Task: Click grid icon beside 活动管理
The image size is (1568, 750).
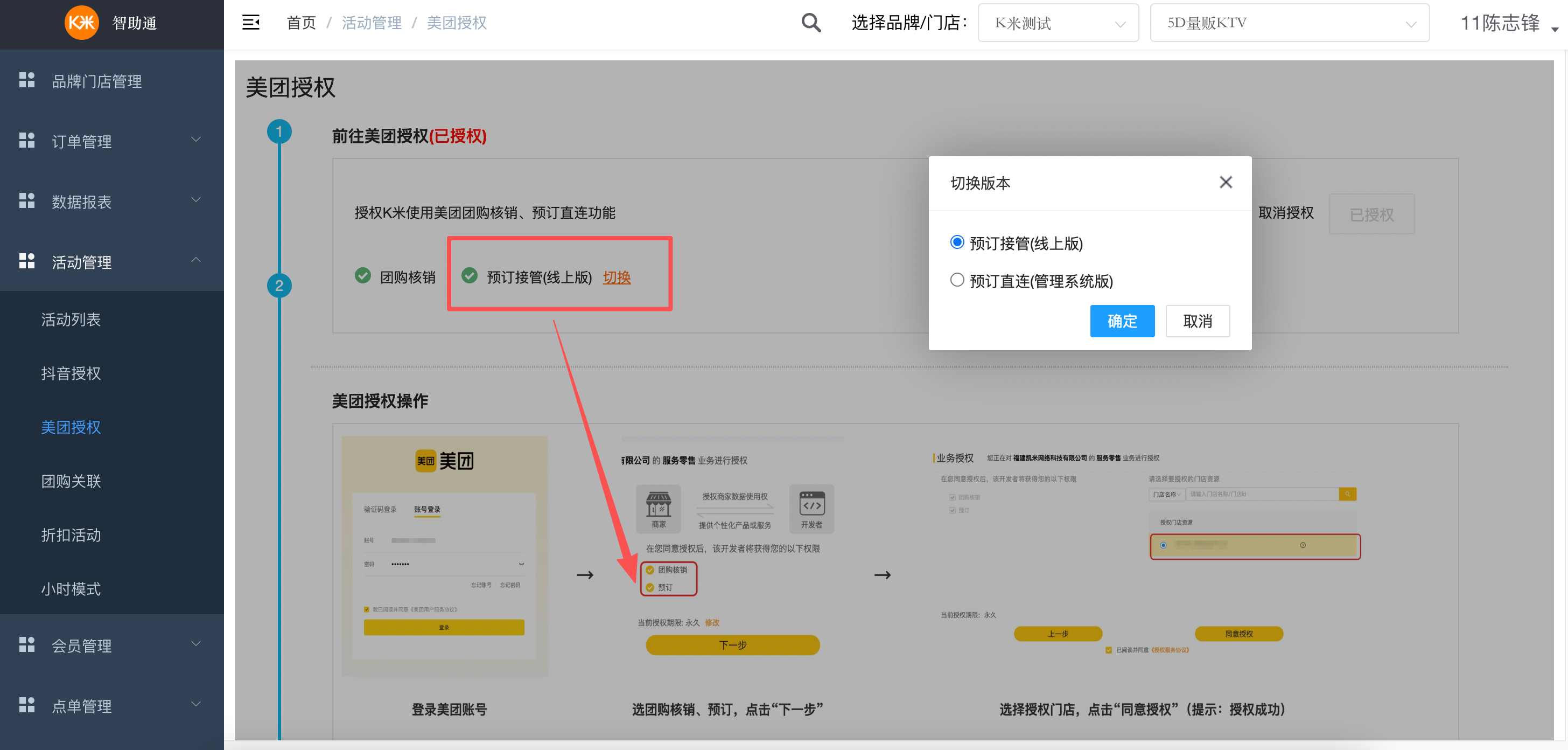Action: click(27, 261)
